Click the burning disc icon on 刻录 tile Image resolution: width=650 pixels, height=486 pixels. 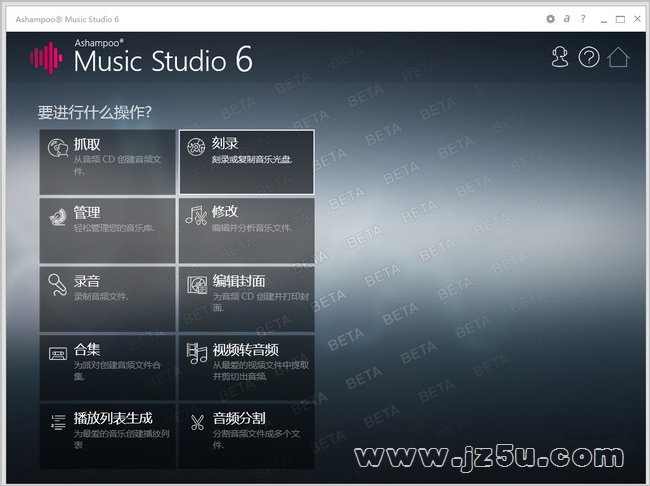coord(196,147)
